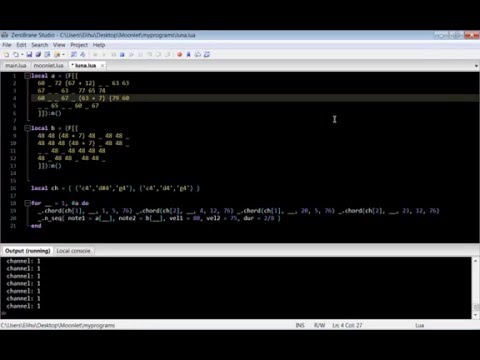Open the Project menu

(x=79, y=45)
